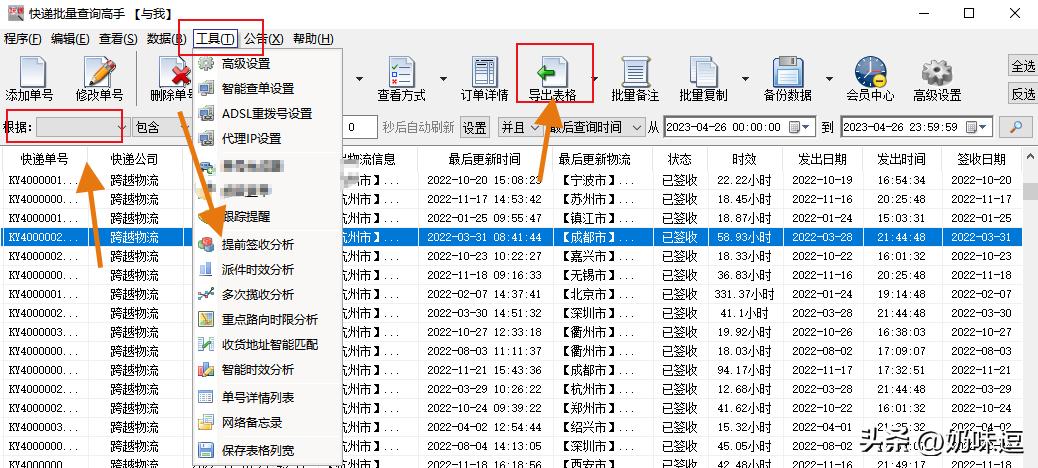Select the cell 331.37小时
Viewport: 1038px width, 468px height.
(x=745, y=294)
